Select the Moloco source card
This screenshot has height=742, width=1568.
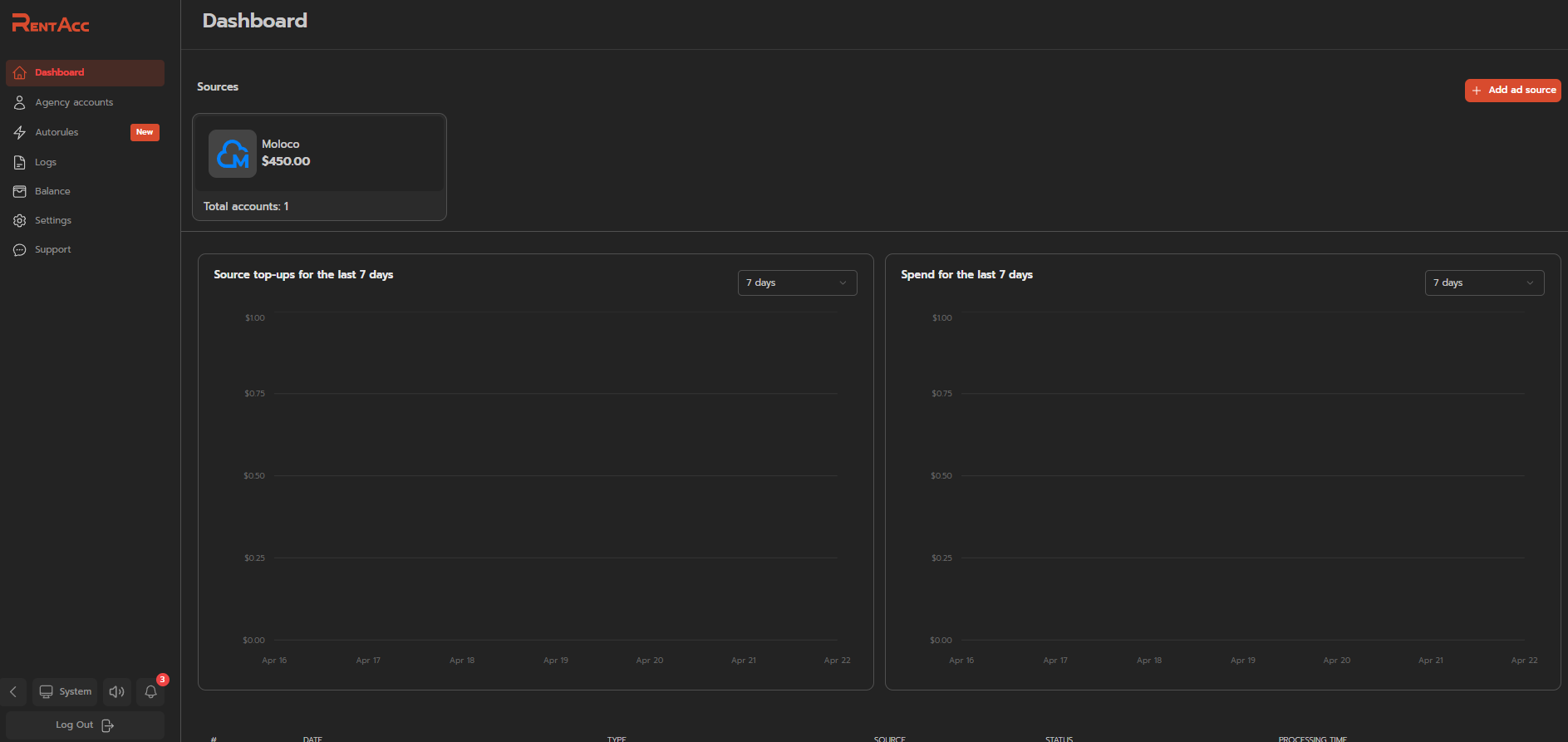(319, 166)
